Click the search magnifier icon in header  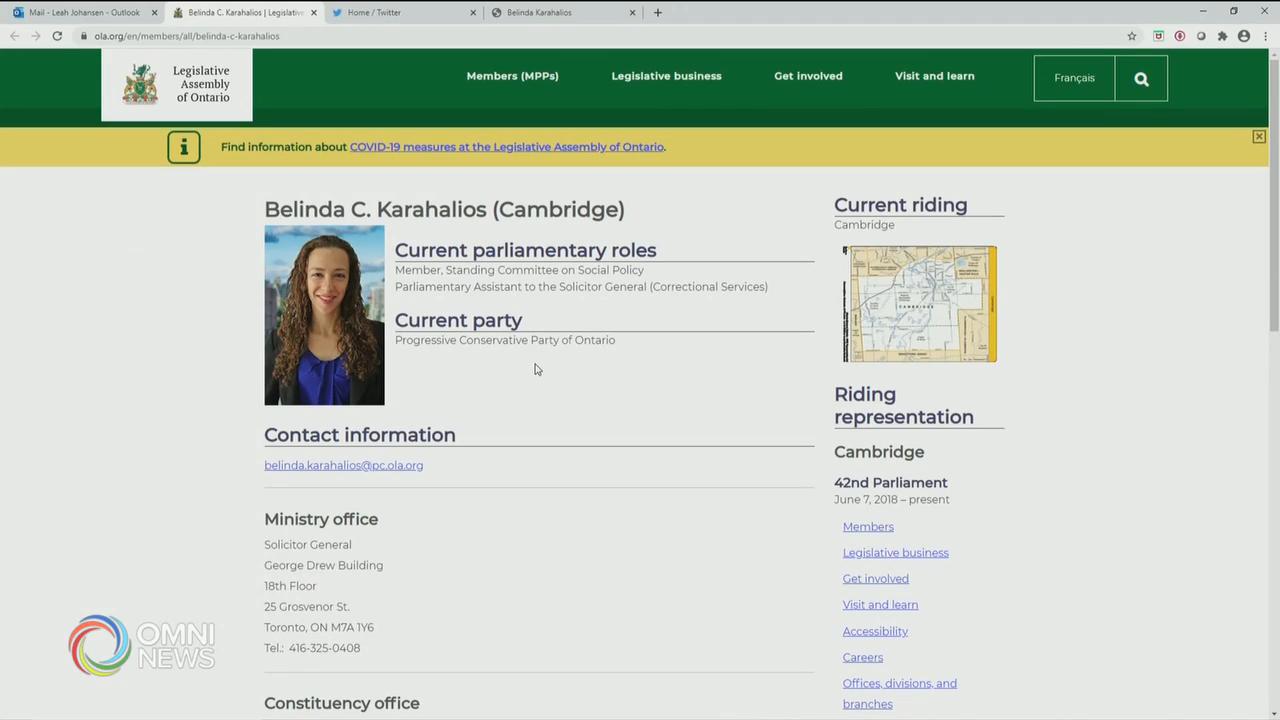1141,79
